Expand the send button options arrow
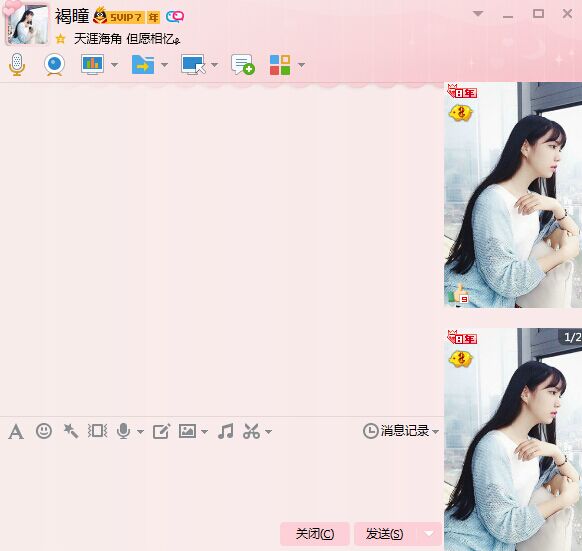 coord(429,534)
